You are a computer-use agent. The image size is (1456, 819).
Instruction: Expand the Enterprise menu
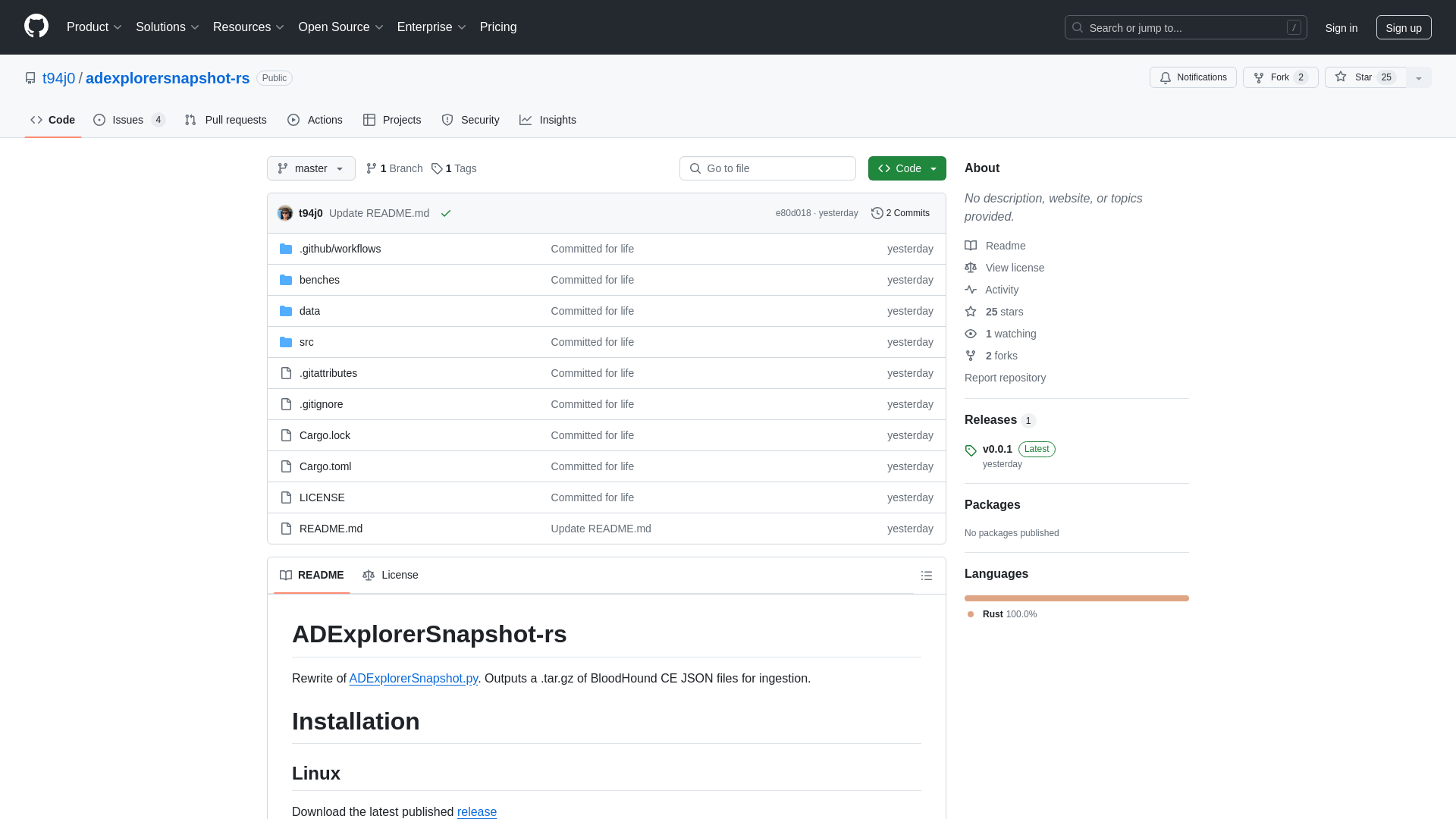431,27
